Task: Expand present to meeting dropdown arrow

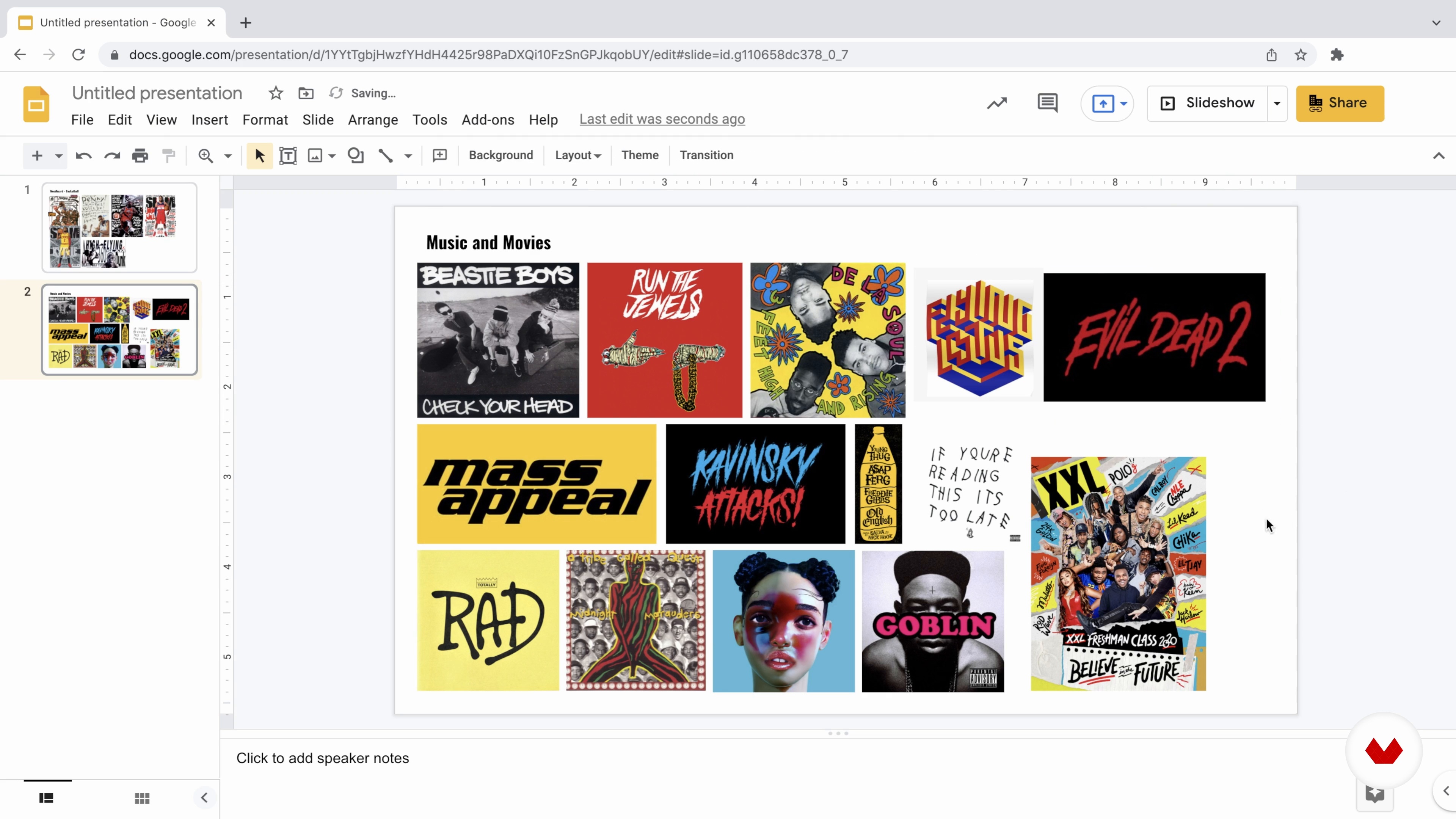Action: (1123, 104)
